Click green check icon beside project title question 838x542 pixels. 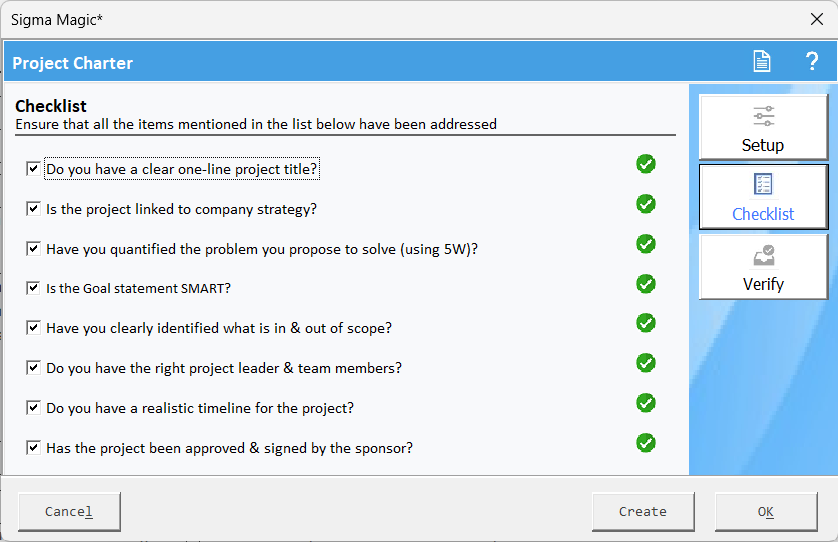[646, 164]
